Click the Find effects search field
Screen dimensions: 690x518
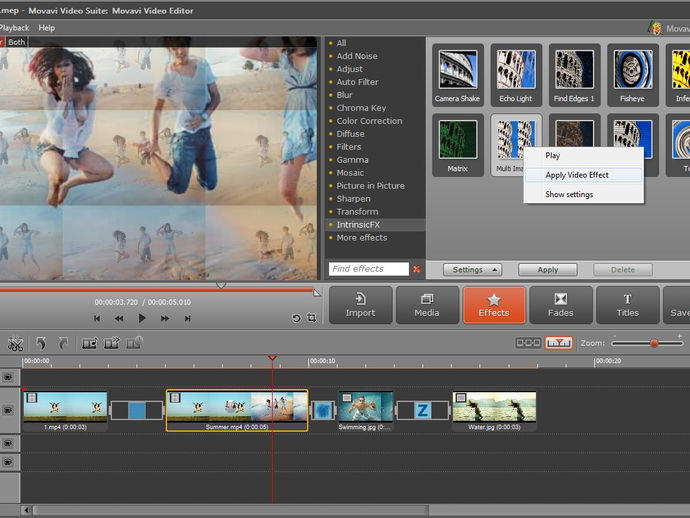[x=369, y=269]
